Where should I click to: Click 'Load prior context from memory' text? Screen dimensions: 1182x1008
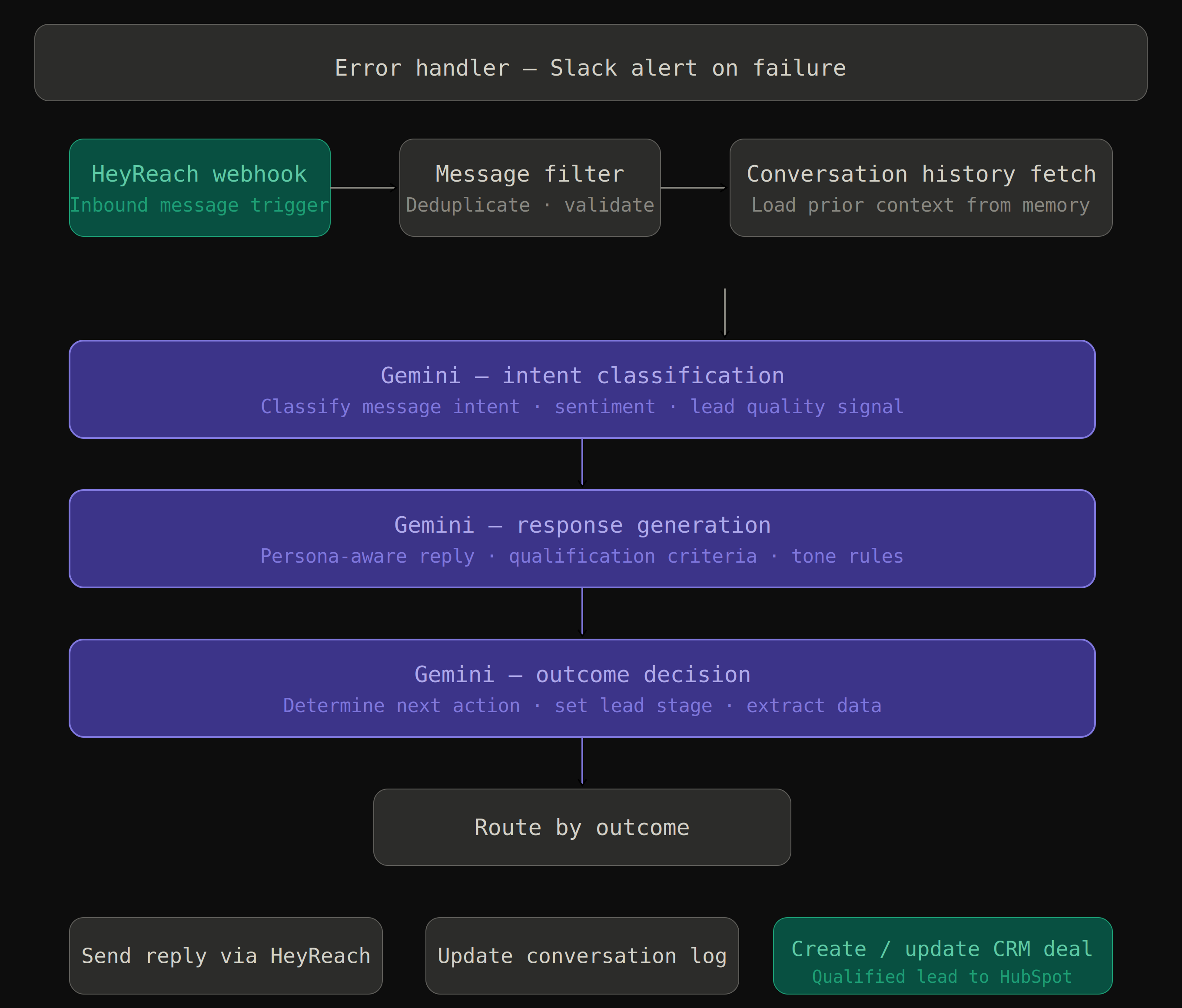pyautogui.click(x=921, y=206)
